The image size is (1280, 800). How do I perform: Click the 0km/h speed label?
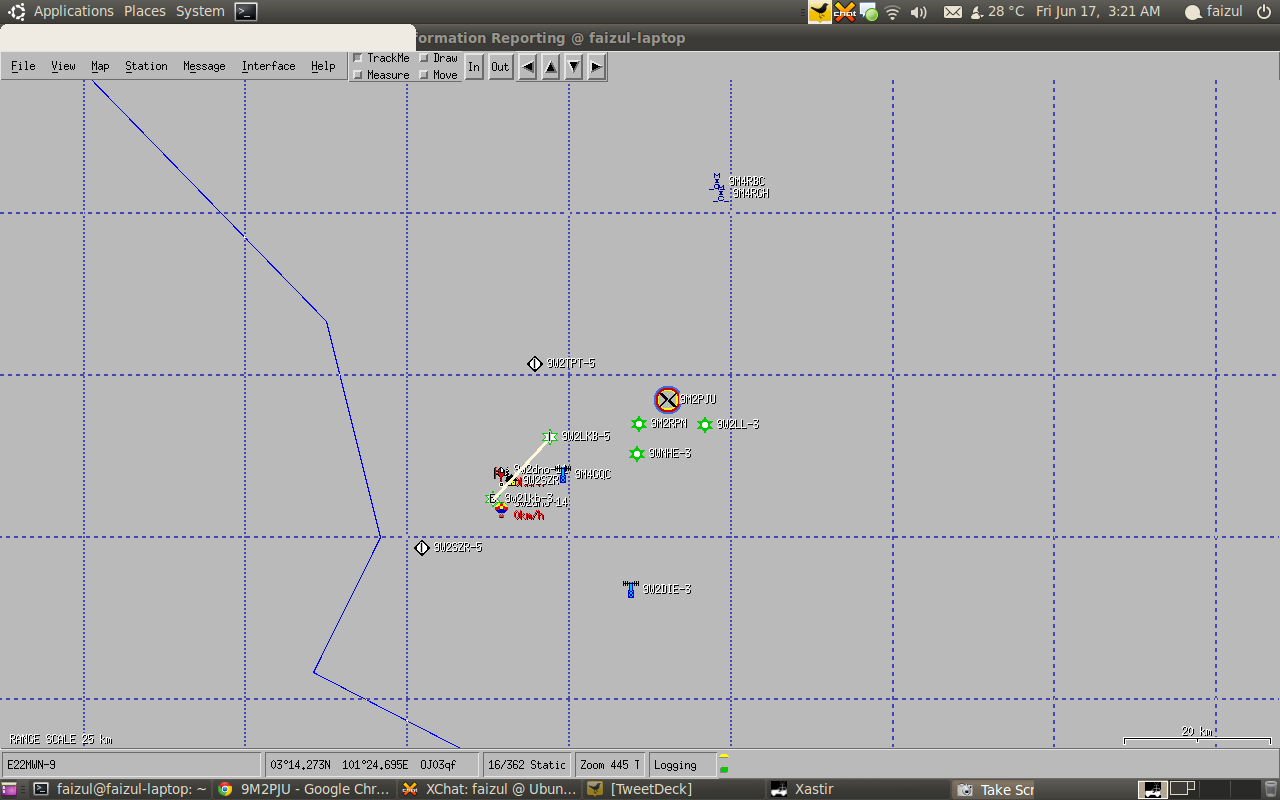coord(529,516)
